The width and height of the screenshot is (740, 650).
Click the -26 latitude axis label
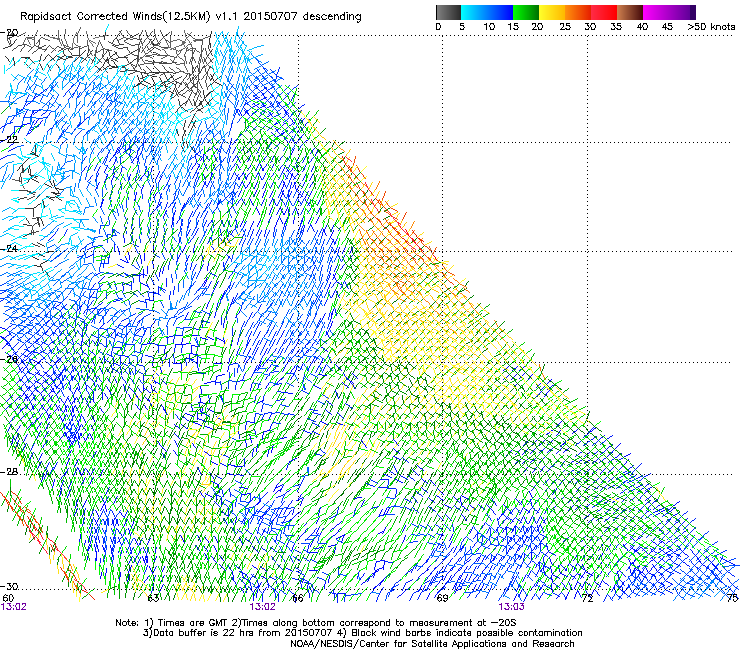tap(10, 359)
